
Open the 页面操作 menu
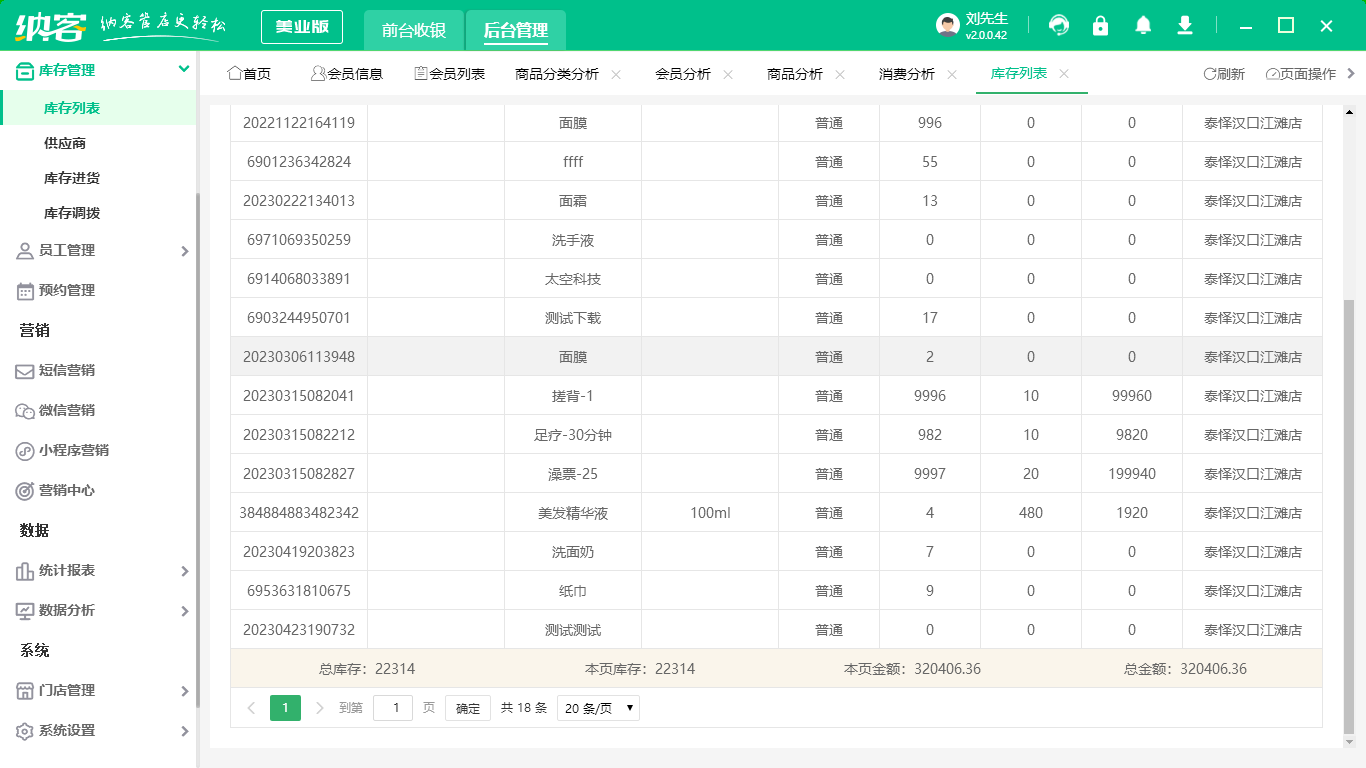click(1300, 74)
